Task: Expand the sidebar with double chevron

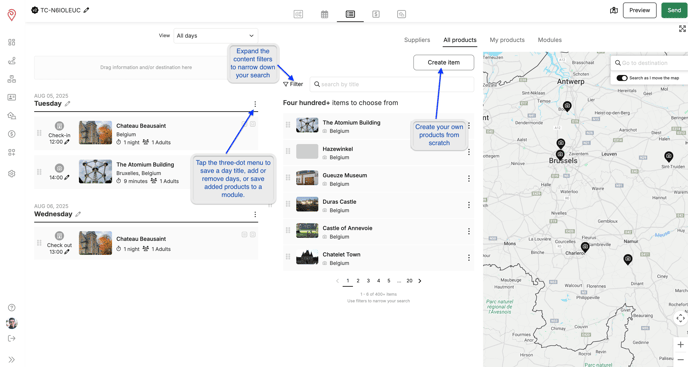Action: click(12, 360)
